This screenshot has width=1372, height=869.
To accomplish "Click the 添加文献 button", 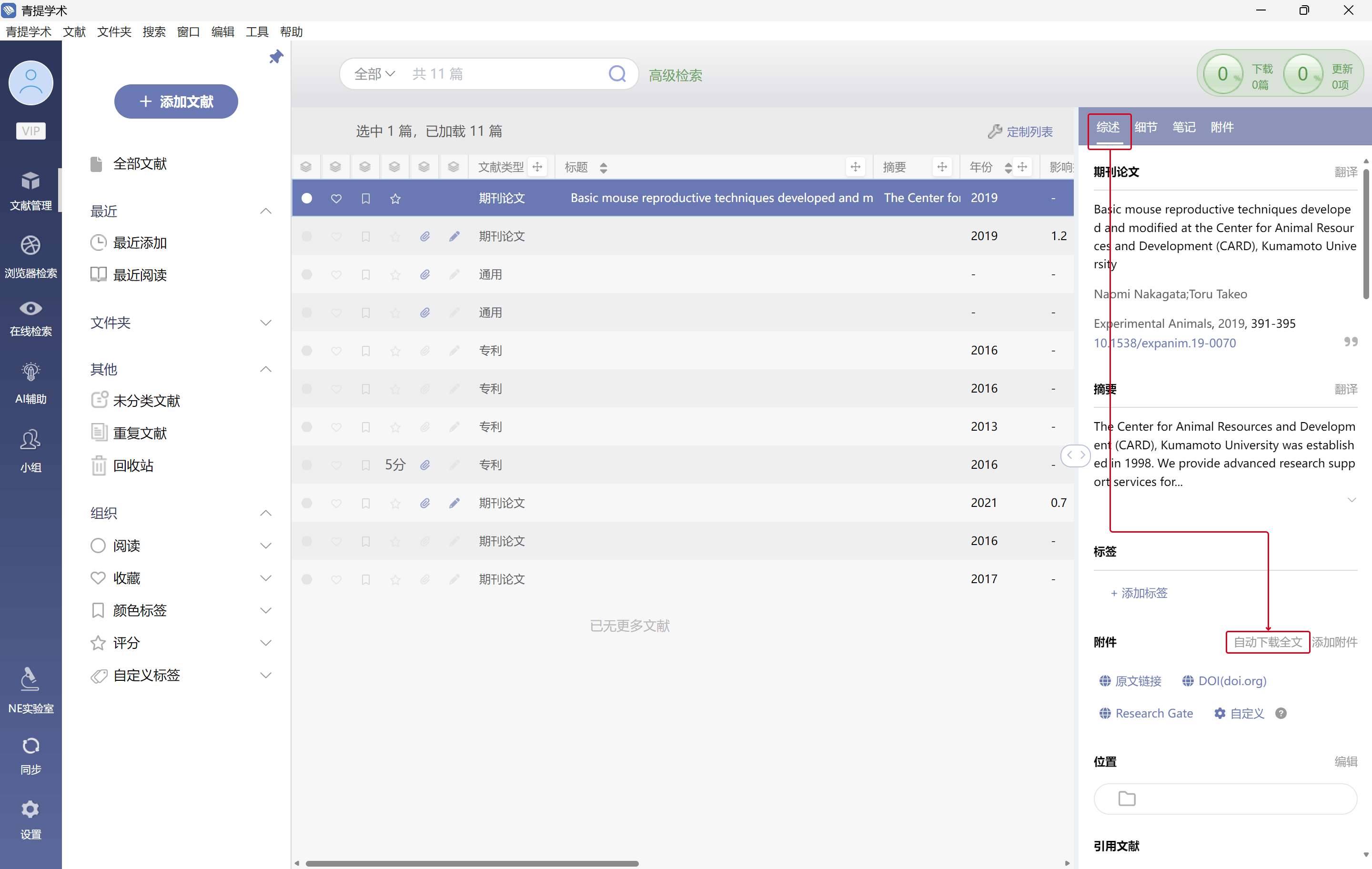I will tap(176, 101).
